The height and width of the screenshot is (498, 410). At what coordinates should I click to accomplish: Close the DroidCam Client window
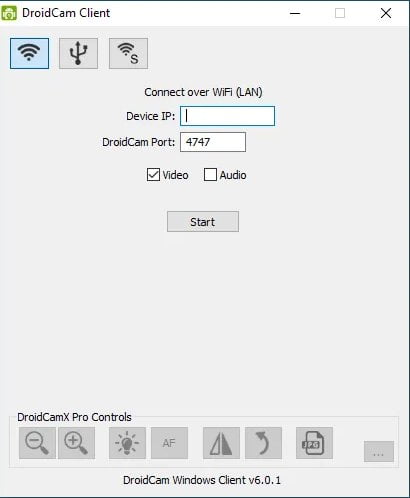coord(386,13)
